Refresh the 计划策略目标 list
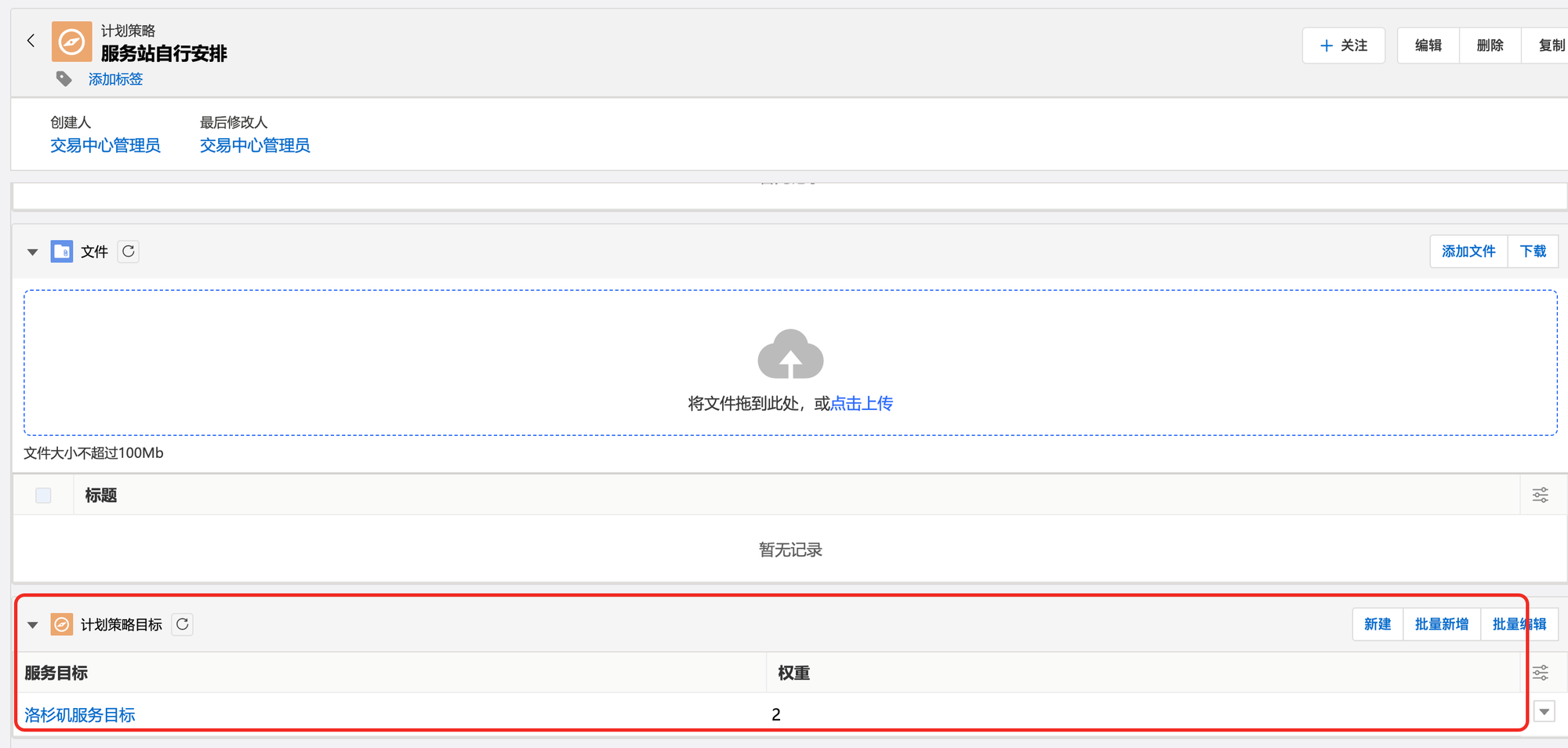Image resolution: width=1568 pixels, height=748 pixels. (x=183, y=624)
